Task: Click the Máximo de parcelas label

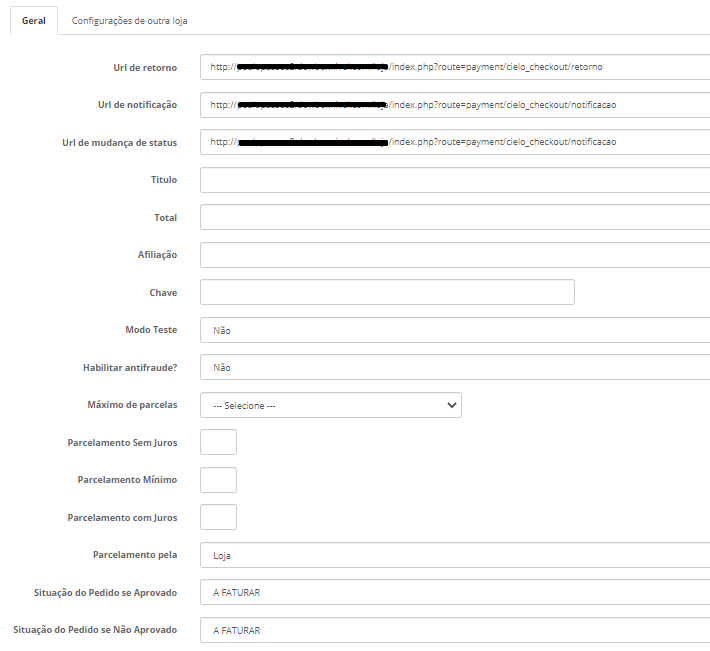Action: (x=132, y=405)
